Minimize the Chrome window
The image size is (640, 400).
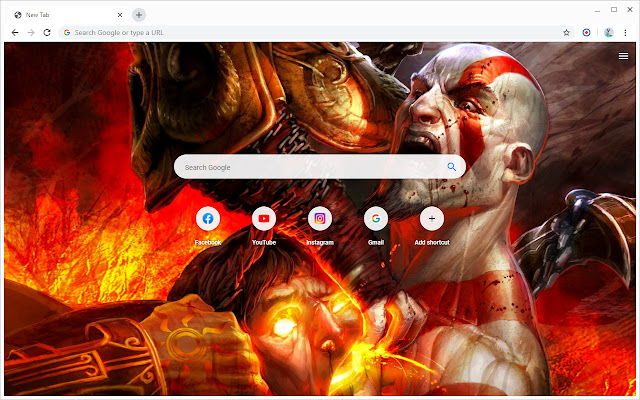(x=598, y=10)
